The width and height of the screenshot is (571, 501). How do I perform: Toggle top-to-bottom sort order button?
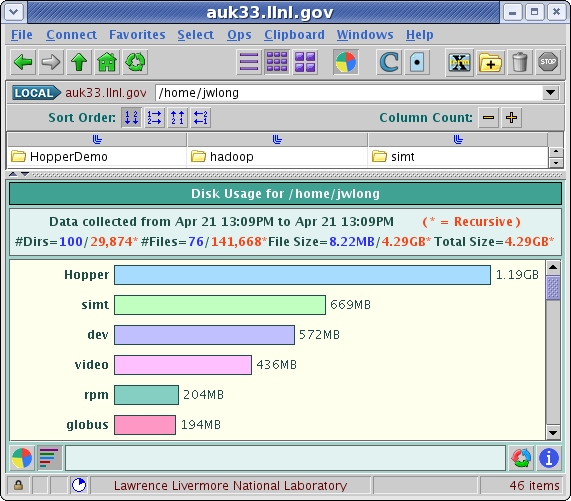coord(131,118)
